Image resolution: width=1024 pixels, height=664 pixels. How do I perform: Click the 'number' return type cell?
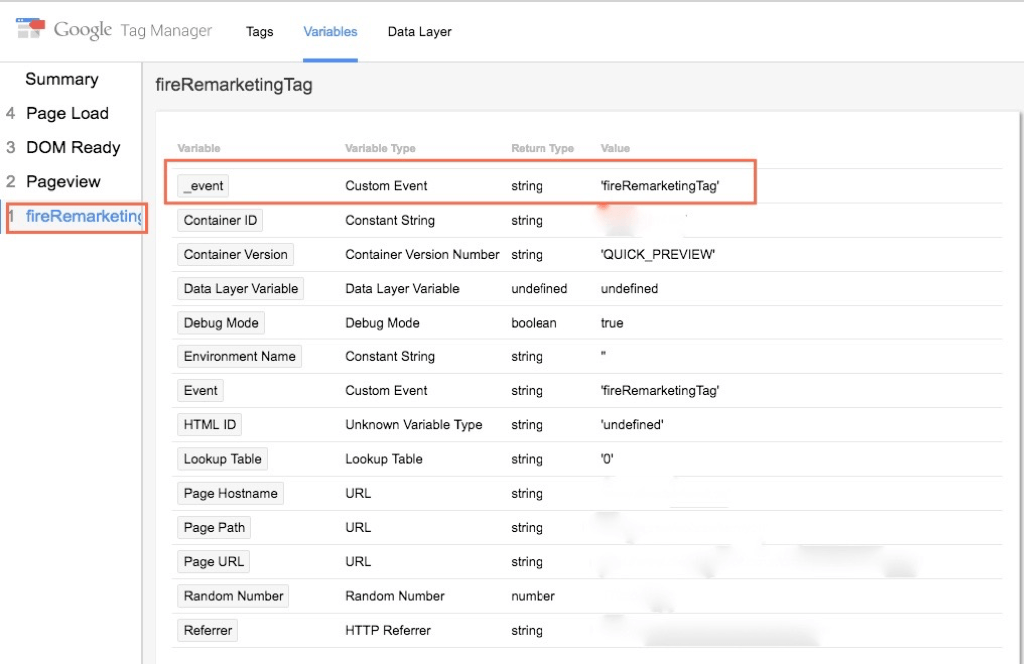[x=533, y=595]
